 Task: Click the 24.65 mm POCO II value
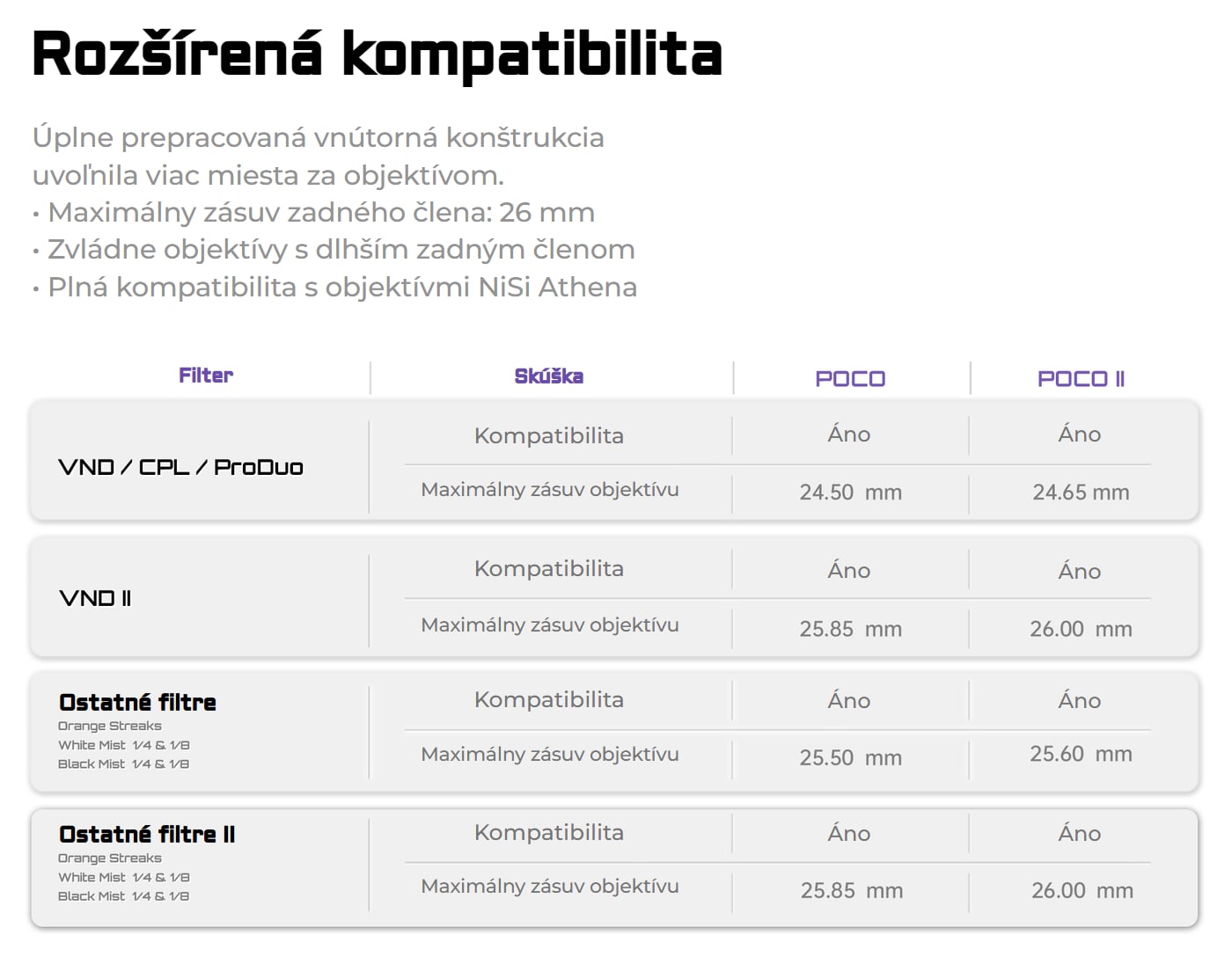[1081, 493]
